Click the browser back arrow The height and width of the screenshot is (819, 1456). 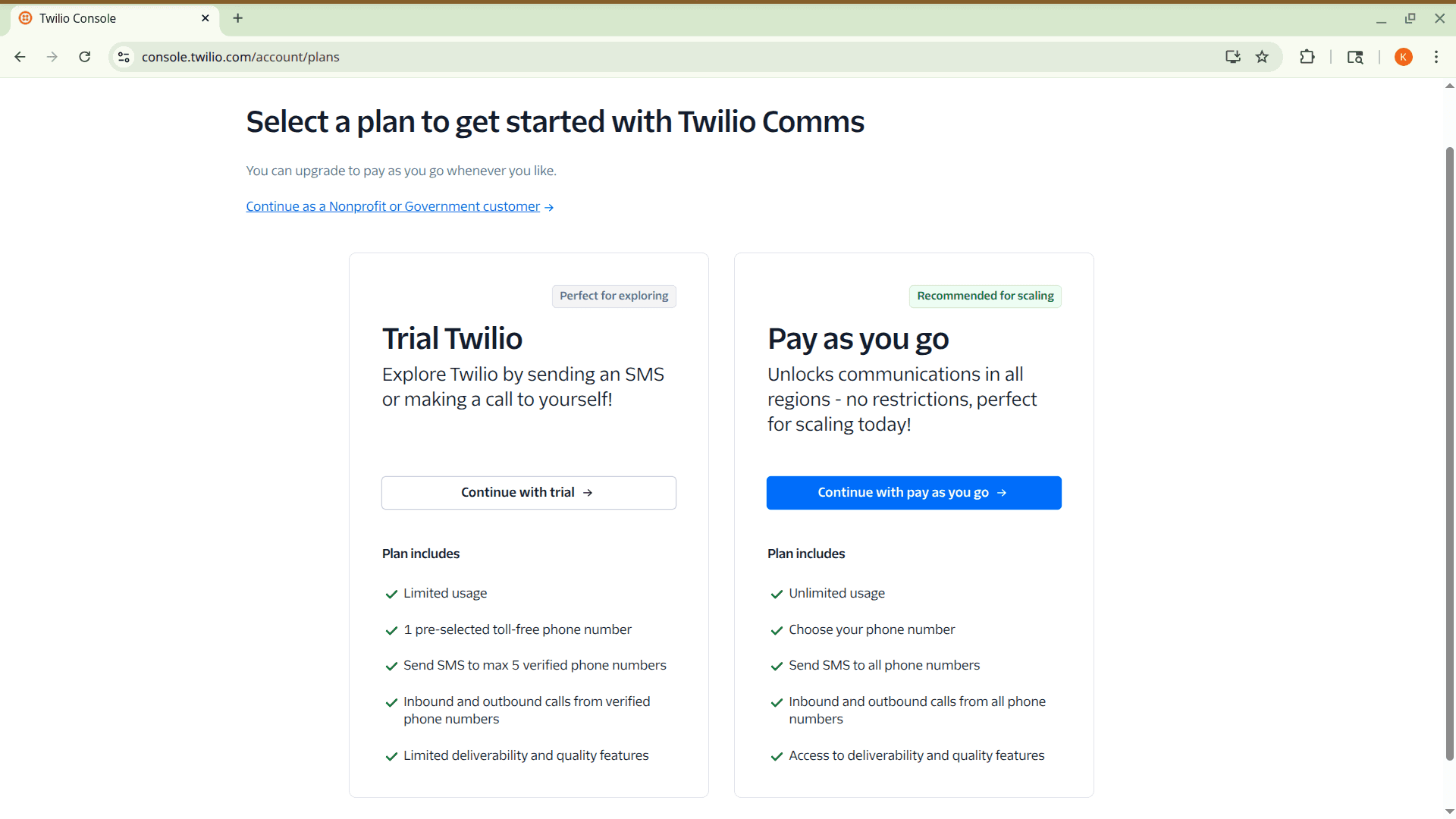click(x=20, y=57)
